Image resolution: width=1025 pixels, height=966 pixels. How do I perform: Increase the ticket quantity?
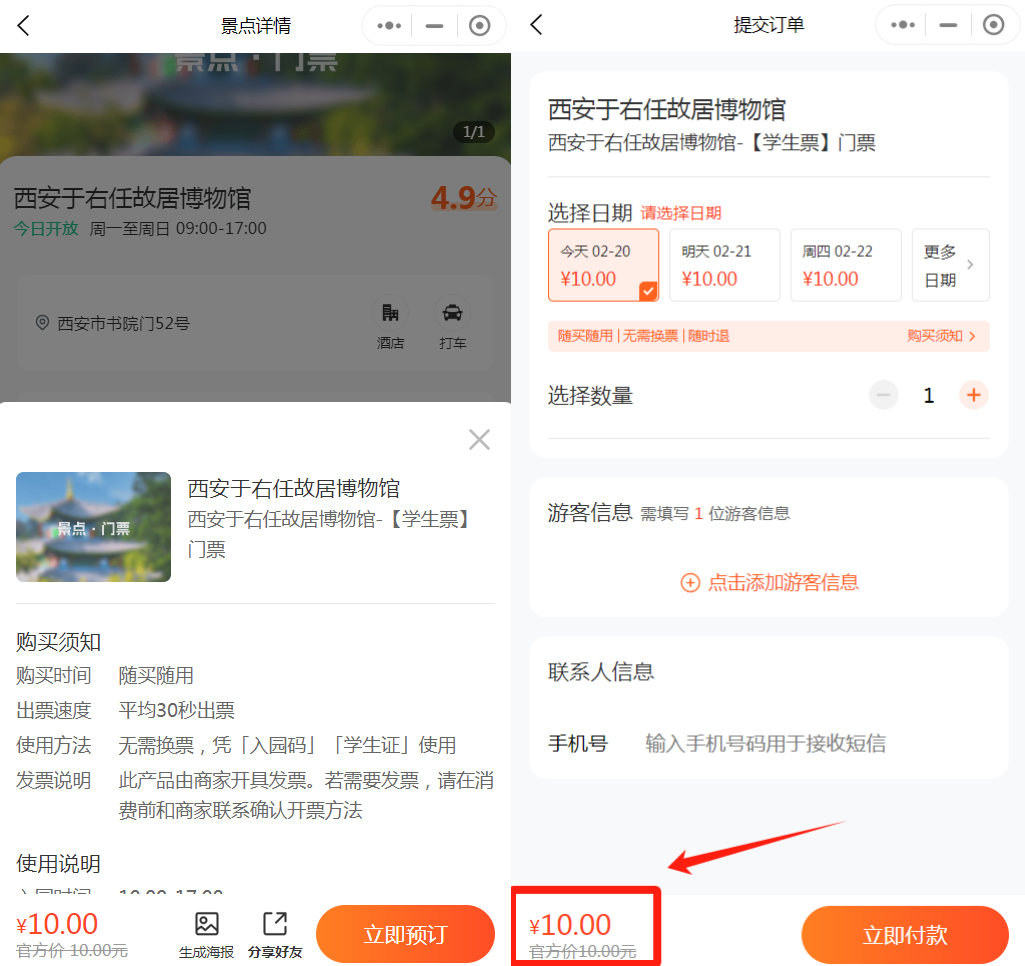pyautogui.click(x=973, y=395)
